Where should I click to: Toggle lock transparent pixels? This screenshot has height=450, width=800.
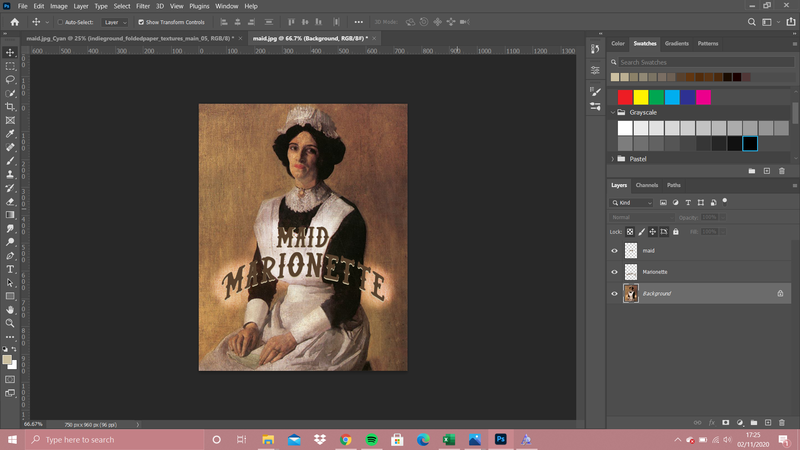(630, 232)
